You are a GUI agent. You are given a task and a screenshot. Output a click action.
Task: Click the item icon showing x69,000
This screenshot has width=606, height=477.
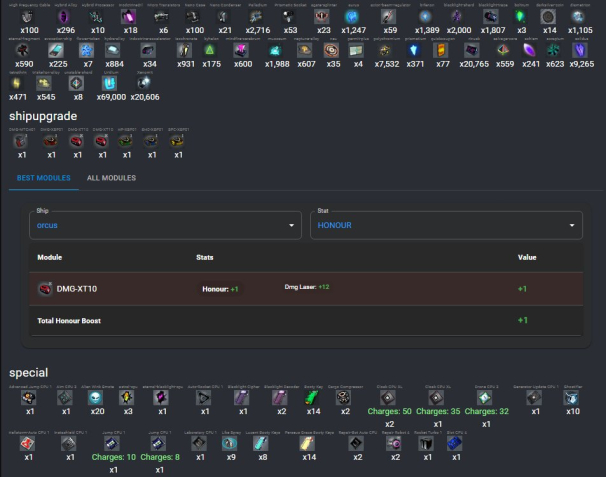click(x=110, y=83)
